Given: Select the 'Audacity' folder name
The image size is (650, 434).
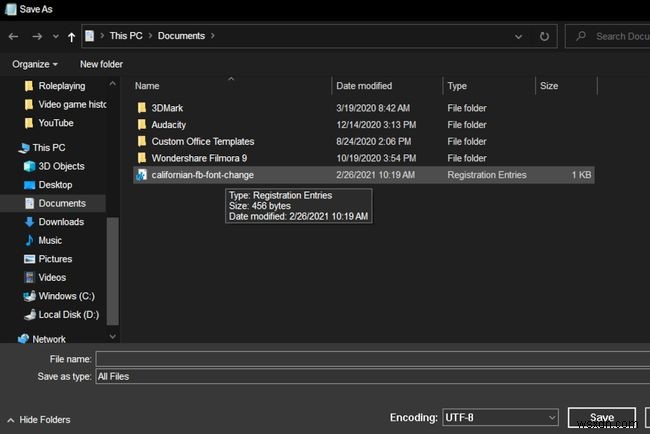Looking at the screenshot, I should click(x=168, y=125).
